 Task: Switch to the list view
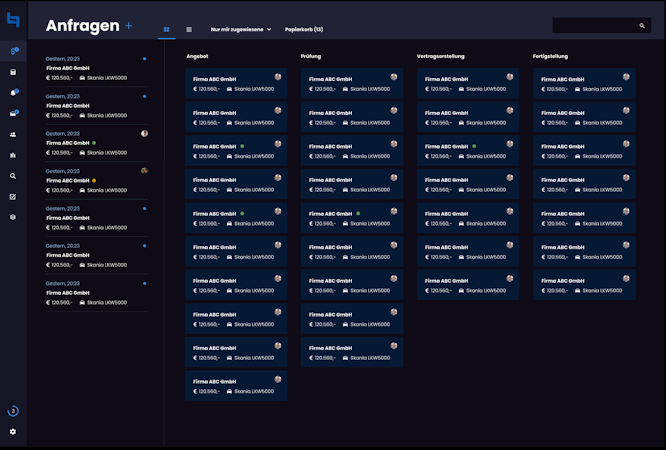189,29
